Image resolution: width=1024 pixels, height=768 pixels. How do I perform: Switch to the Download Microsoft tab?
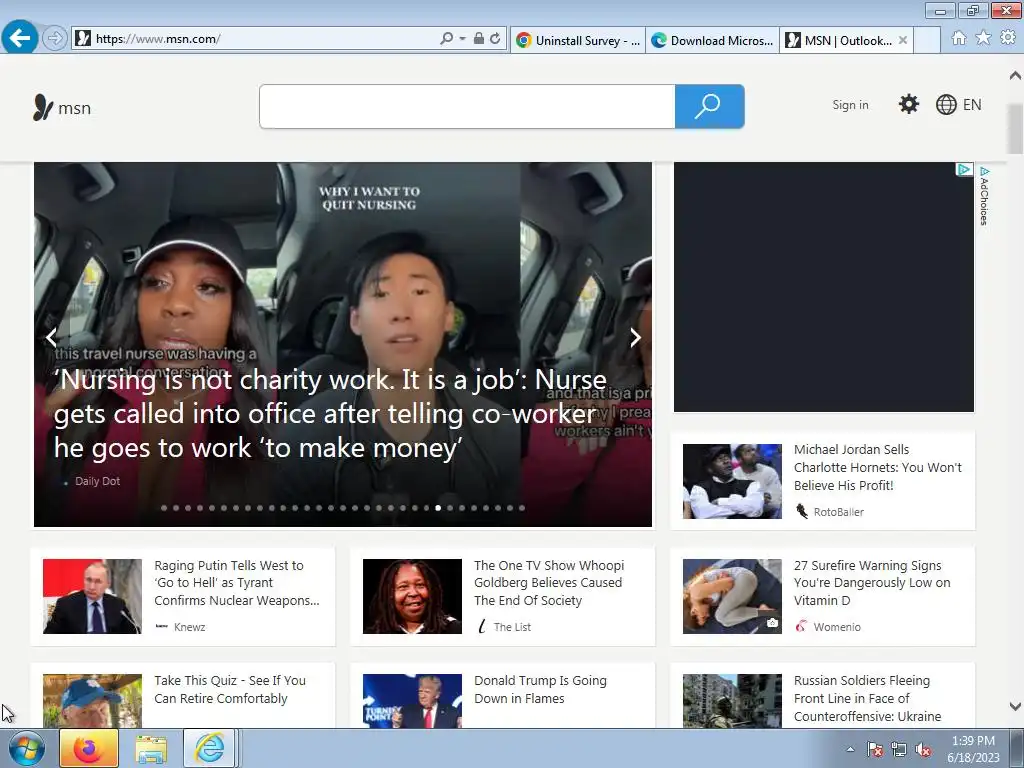712,40
